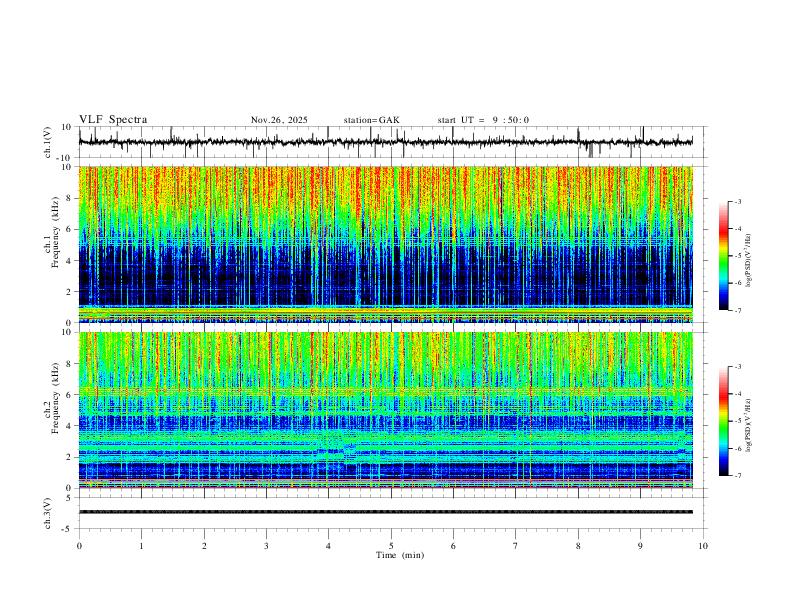
Task: Click the "ch.3(V)" axis label
Action: [x=48, y=513]
